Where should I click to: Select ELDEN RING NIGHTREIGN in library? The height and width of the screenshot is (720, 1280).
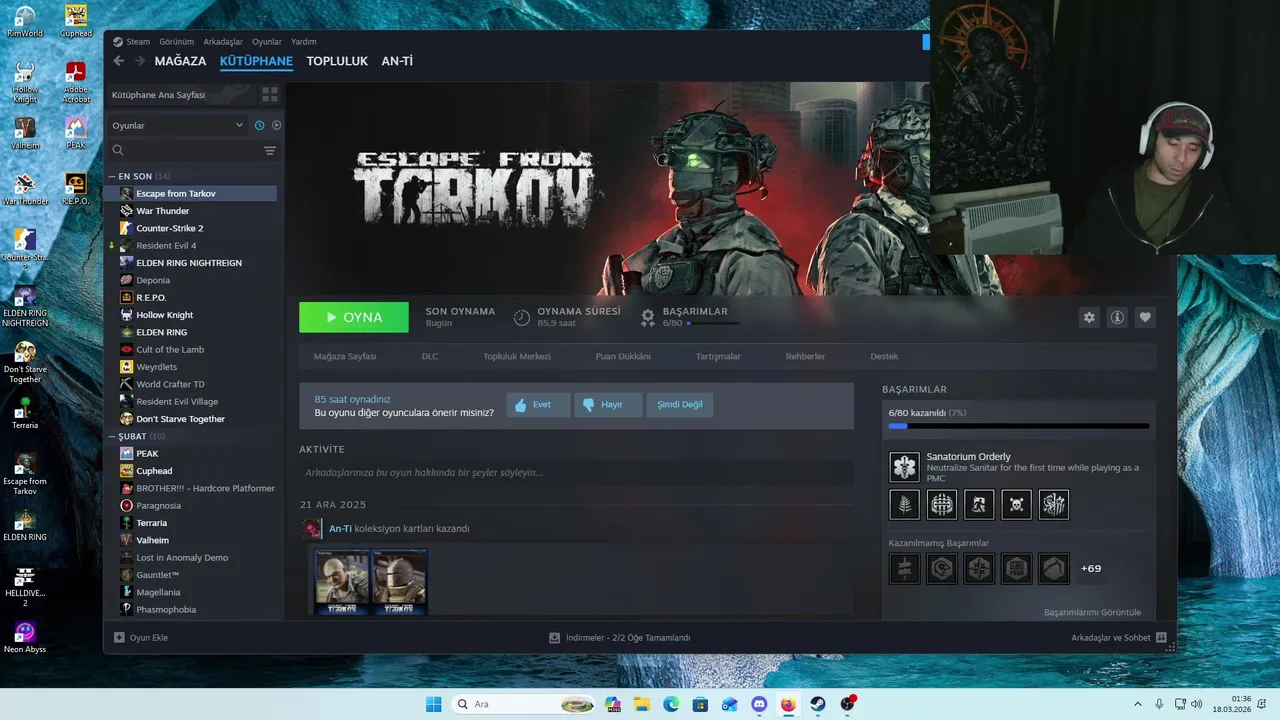tap(190, 263)
